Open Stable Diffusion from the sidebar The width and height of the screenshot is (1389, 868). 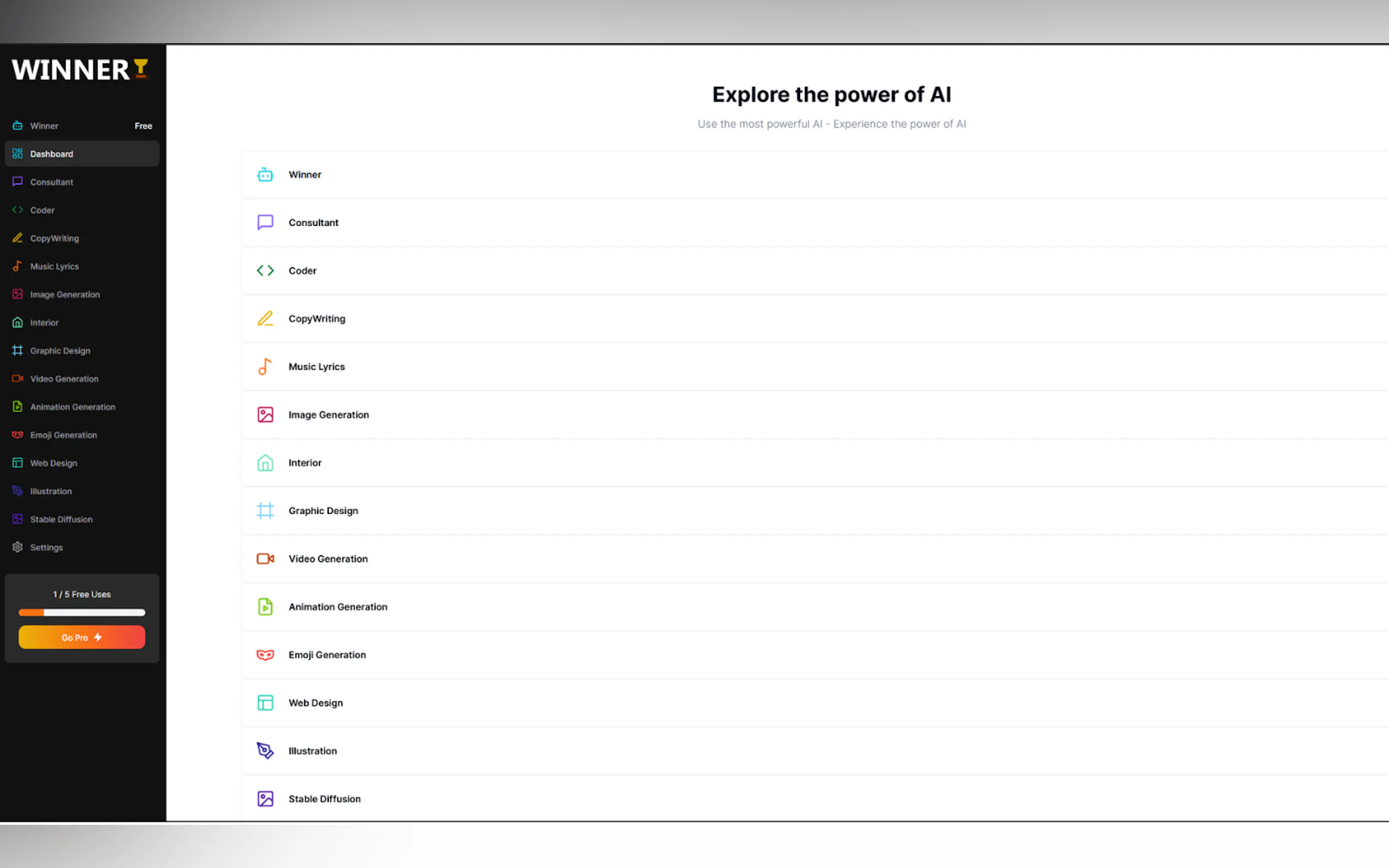(x=61, y=519)
